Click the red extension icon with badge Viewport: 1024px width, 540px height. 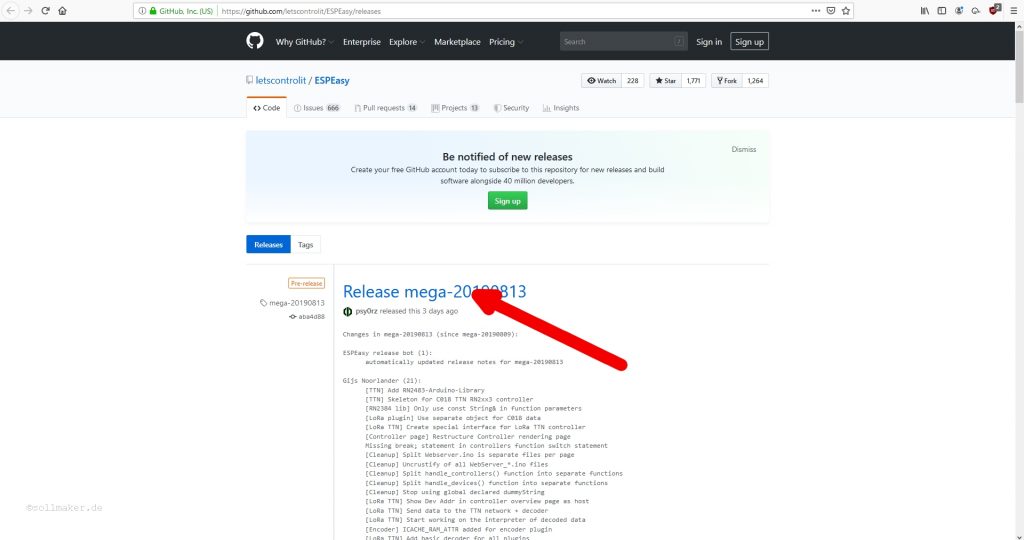[x=995, y=10]
